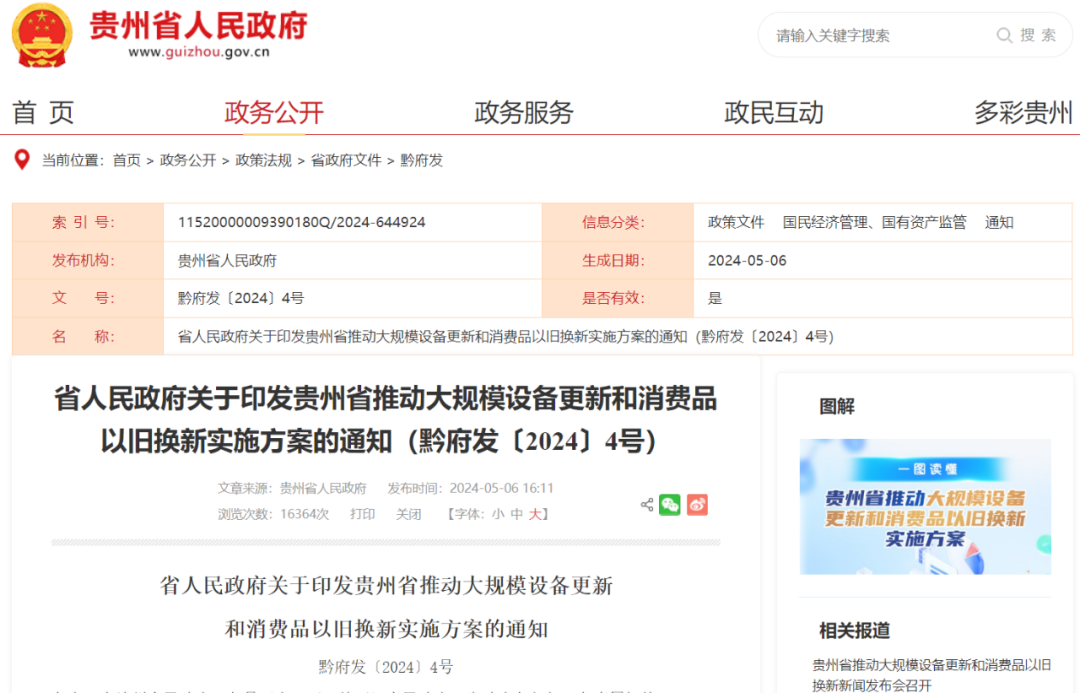This screenshot has width=1080, height=693.
Task: Go to the 多彩贵州 tab
Action: pos(1023,113)
